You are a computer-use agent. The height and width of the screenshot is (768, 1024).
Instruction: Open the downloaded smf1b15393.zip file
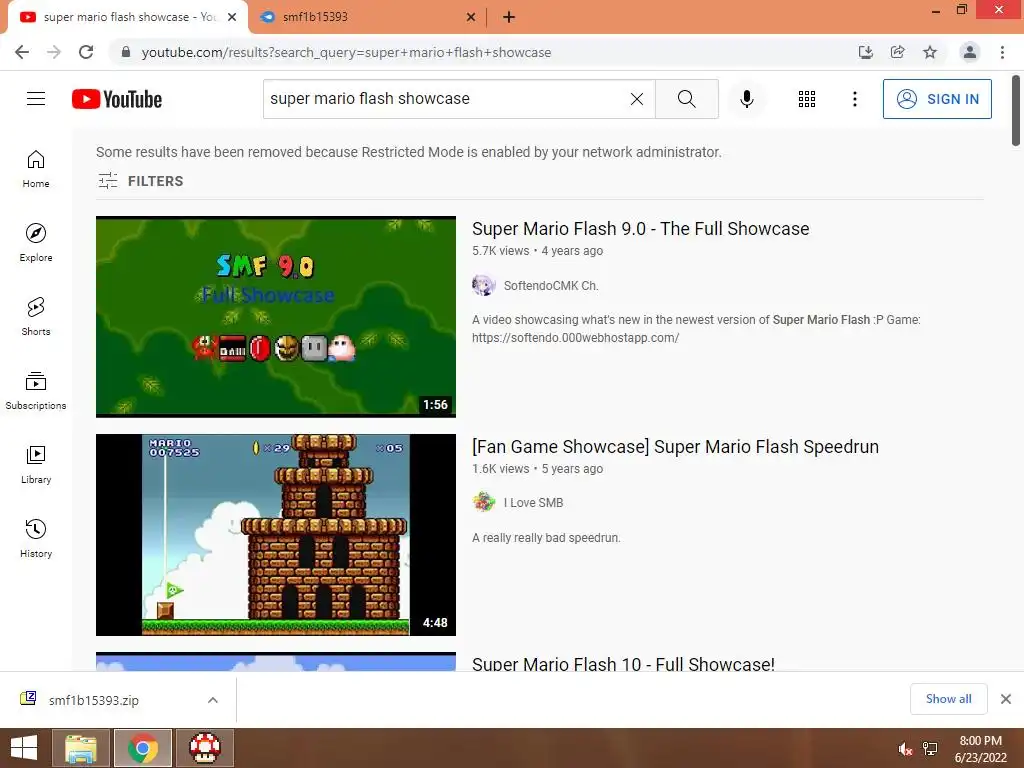93,700
